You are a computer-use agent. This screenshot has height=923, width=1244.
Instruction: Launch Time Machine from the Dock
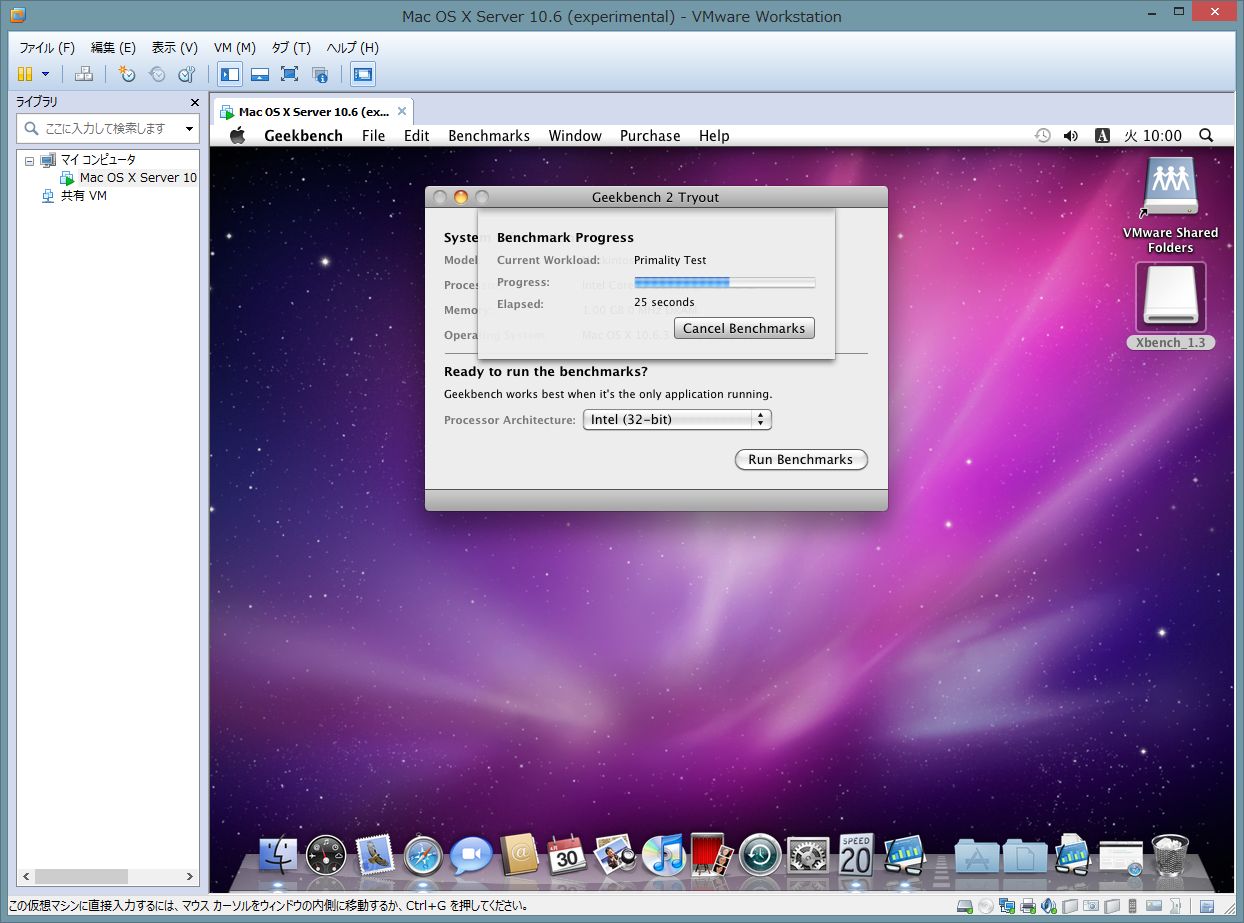[x=760, y=856]
